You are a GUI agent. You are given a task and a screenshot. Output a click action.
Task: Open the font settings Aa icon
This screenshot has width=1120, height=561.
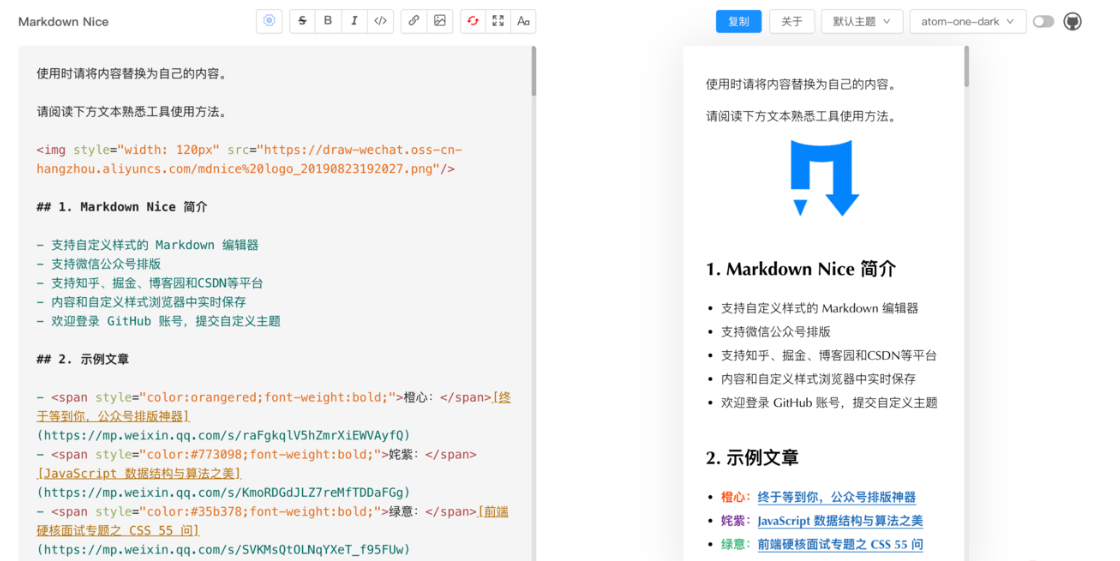(523, 21)
